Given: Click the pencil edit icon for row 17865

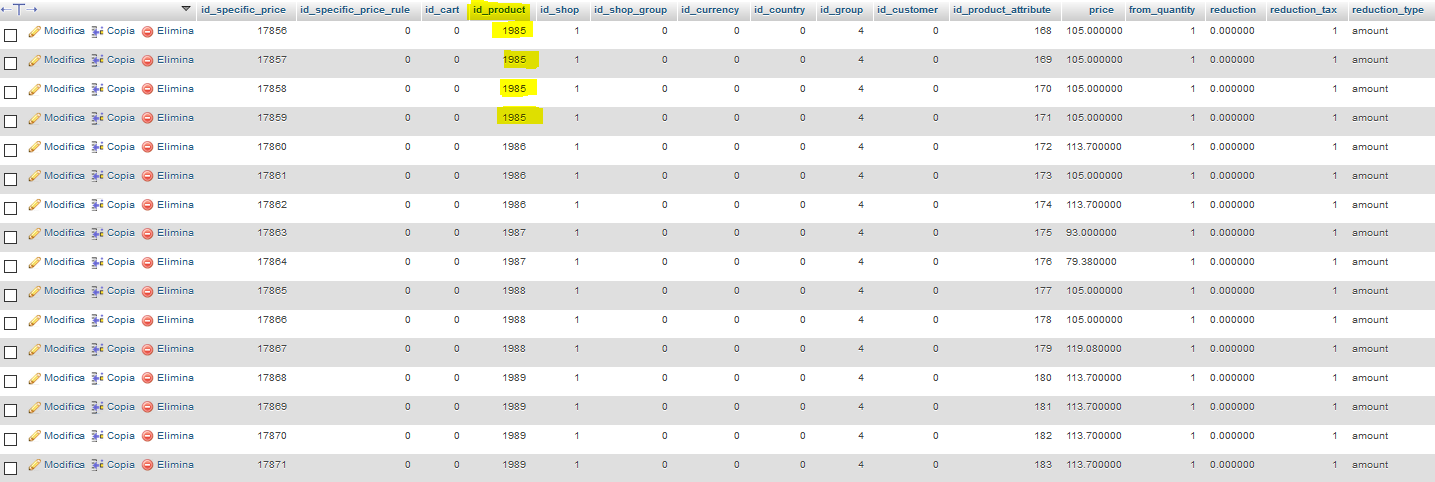Looking at the screenshot, I should 35,291.
